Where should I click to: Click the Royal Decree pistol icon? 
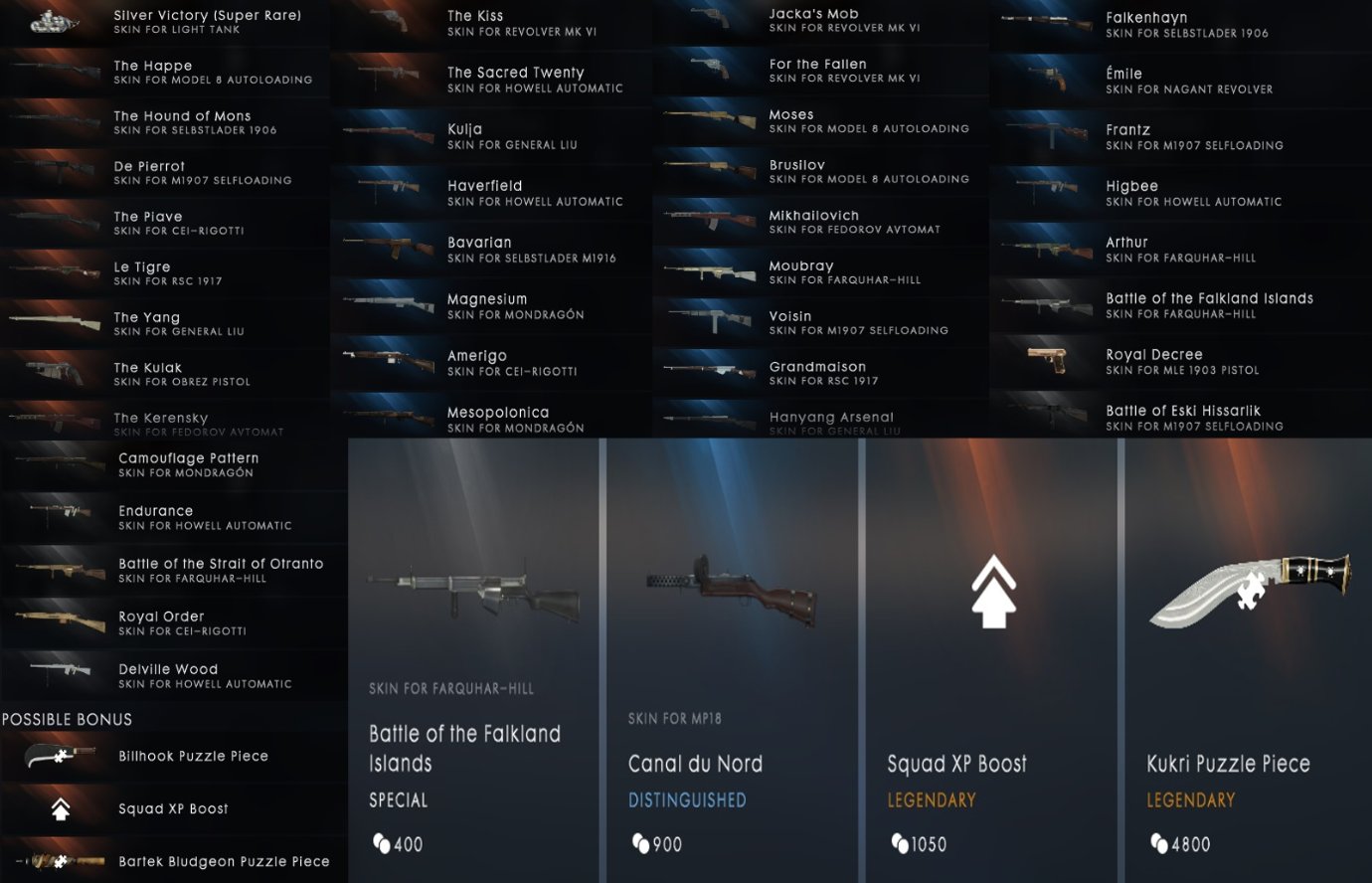[x=1046, y=358]
